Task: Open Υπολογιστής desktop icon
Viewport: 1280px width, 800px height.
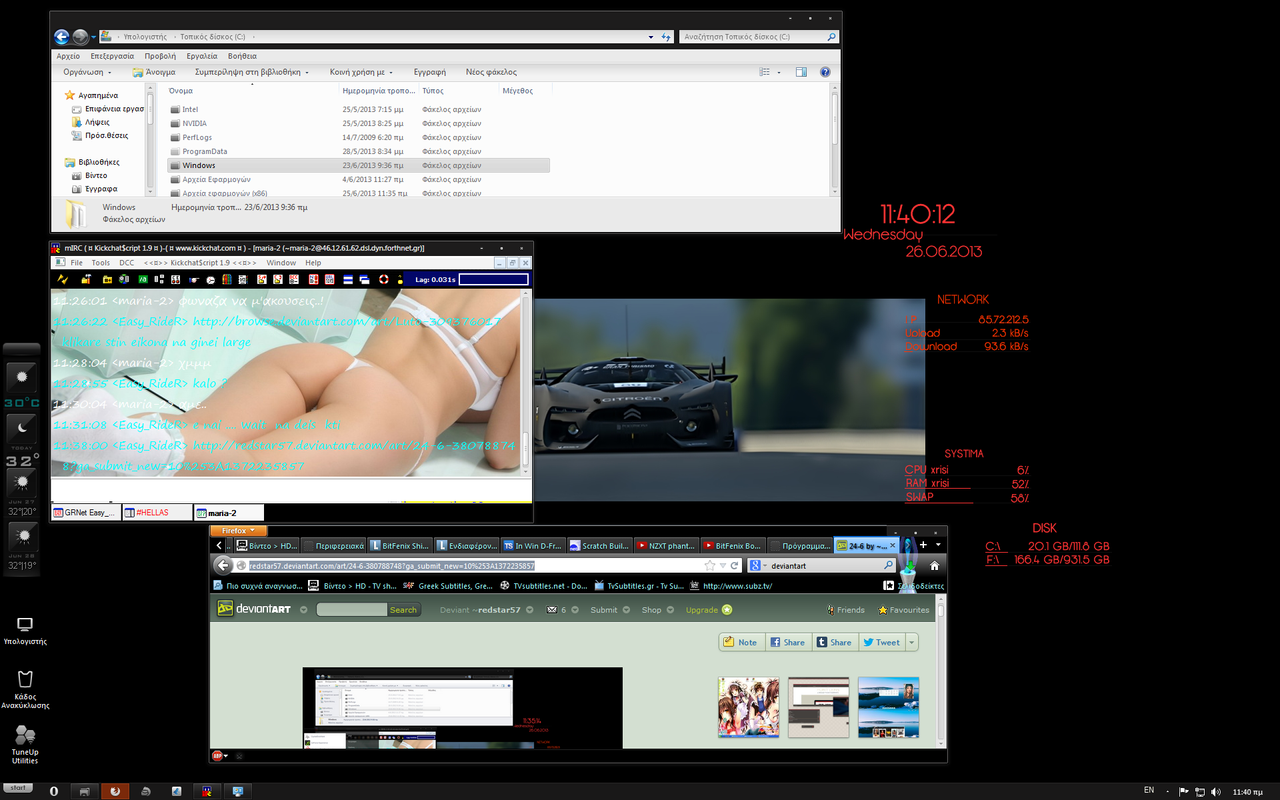Action: click(25, 630)
